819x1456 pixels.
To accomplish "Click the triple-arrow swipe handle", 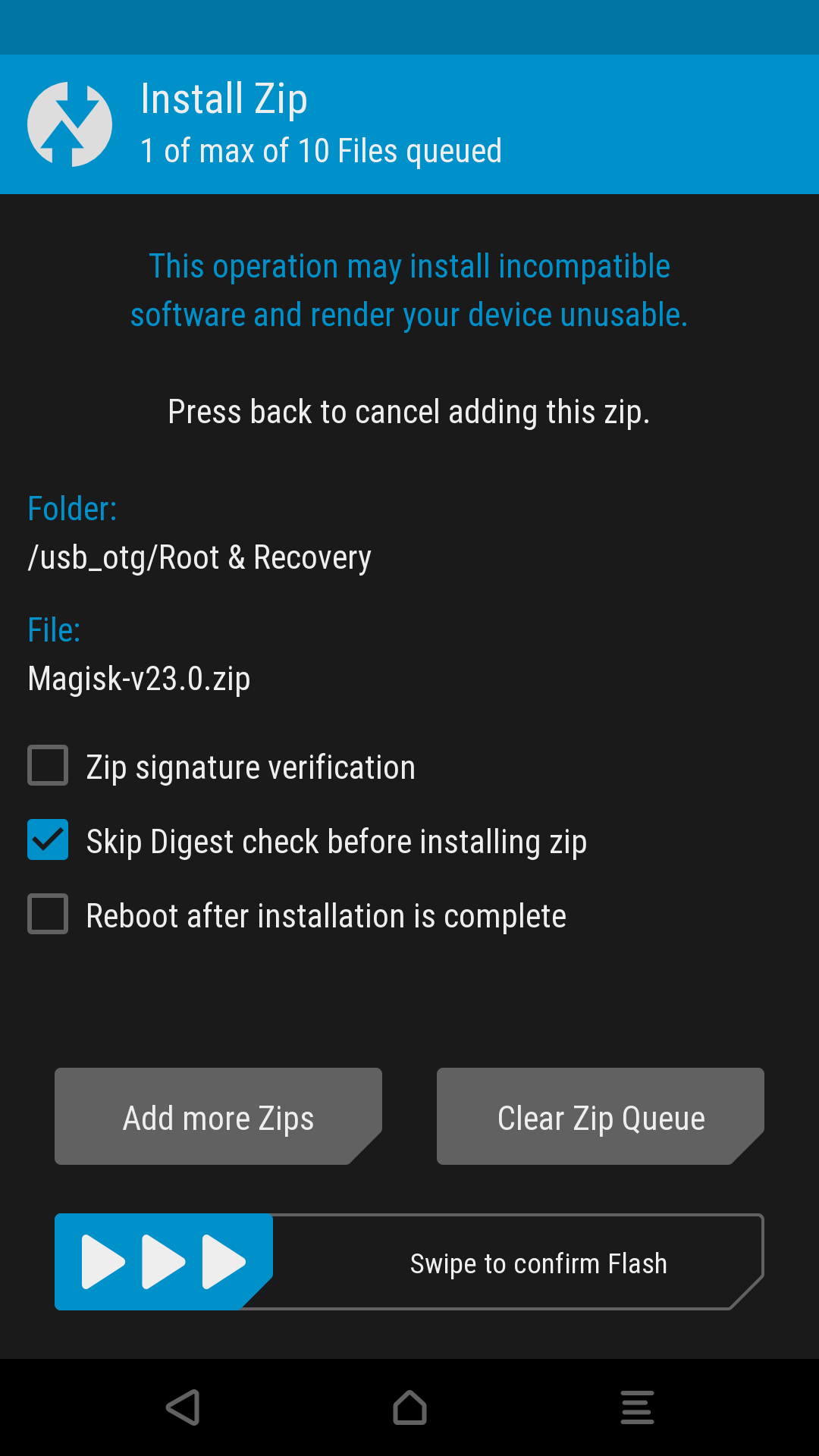I will [164, 1262].
